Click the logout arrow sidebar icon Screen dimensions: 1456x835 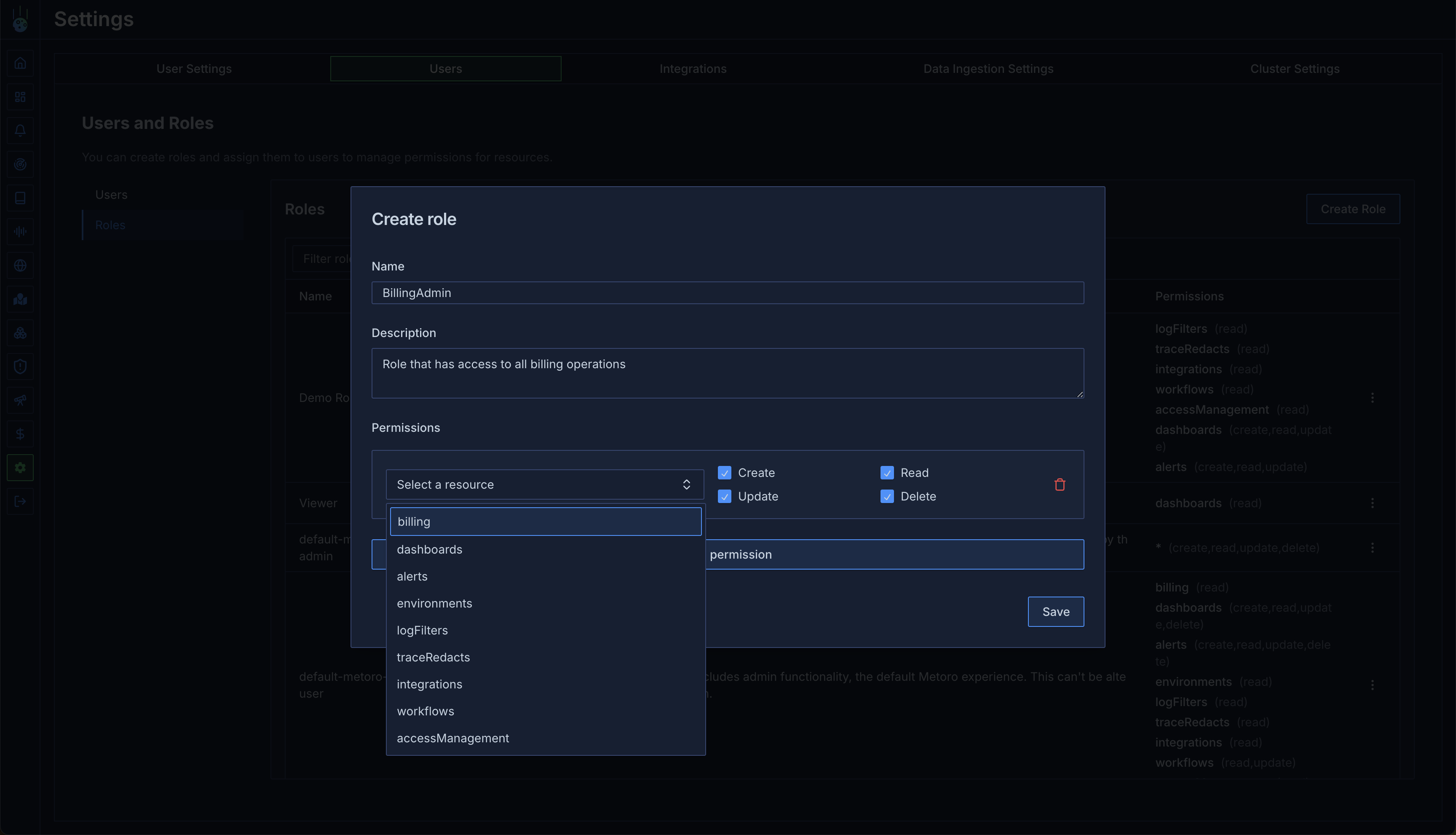tap(20, 502)
